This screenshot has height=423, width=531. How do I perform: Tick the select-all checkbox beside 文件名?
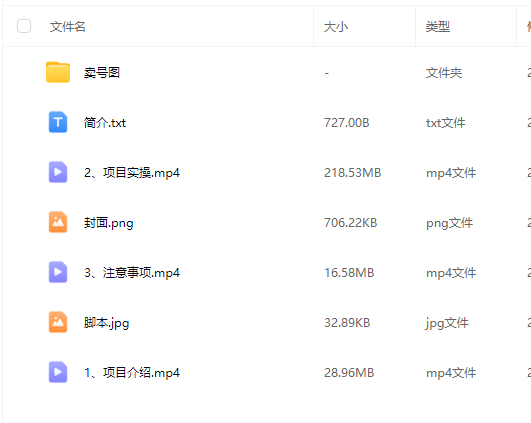coord(24,26)
